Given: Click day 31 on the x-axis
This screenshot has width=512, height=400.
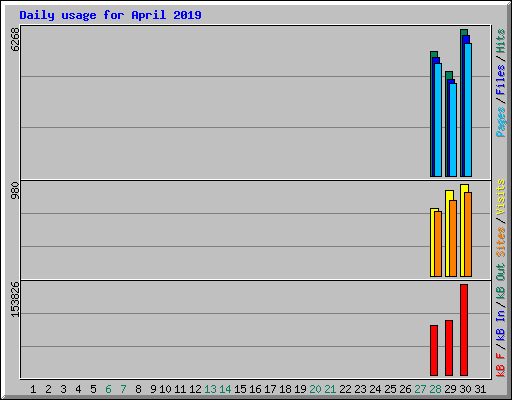Looking at the screenshot, I should pos(480,389).
